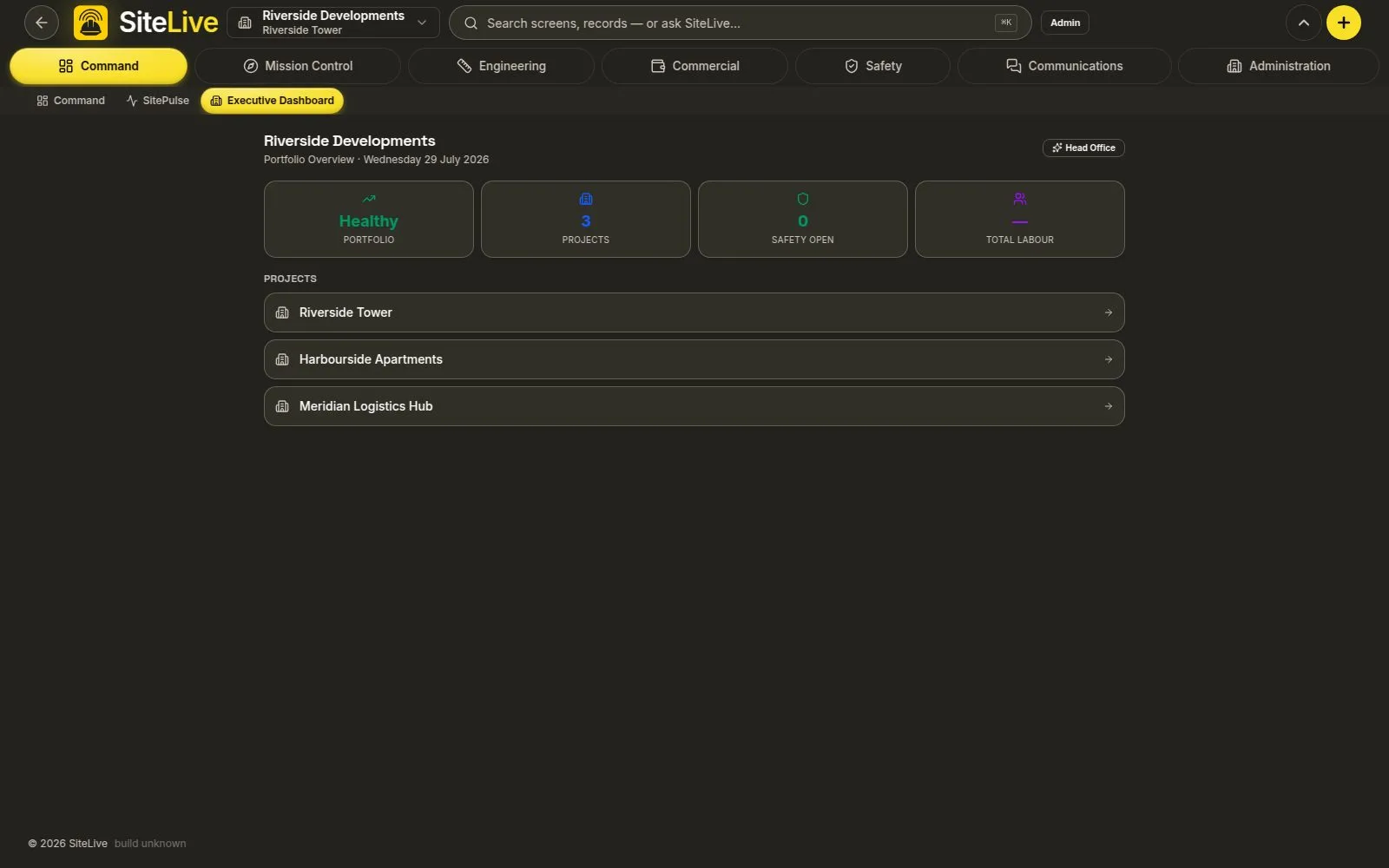The image size is (1389, 868).
Task: Click the building icon beside Riverside Tower
Action: [282, 312]
